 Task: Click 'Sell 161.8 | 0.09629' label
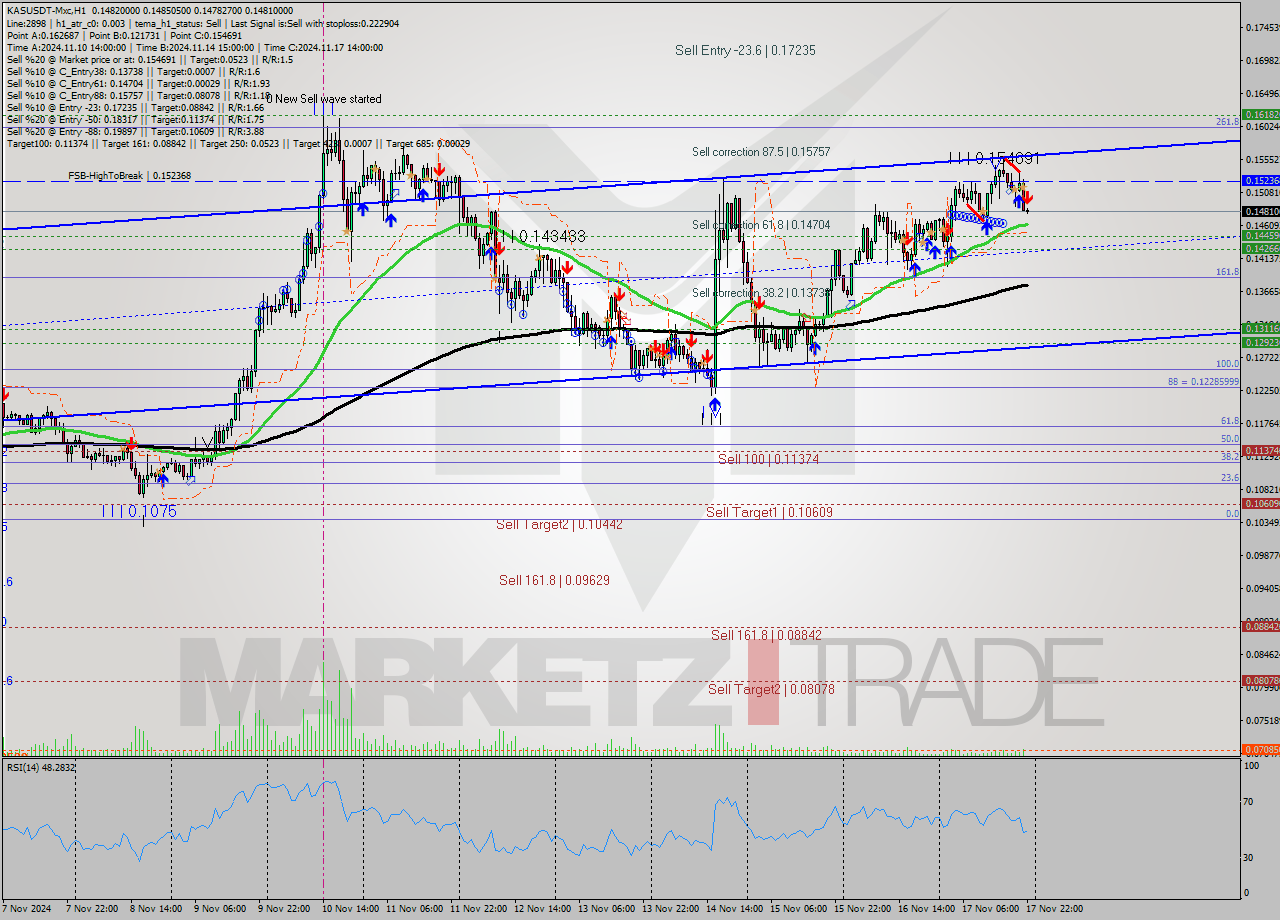coord(554,580)
